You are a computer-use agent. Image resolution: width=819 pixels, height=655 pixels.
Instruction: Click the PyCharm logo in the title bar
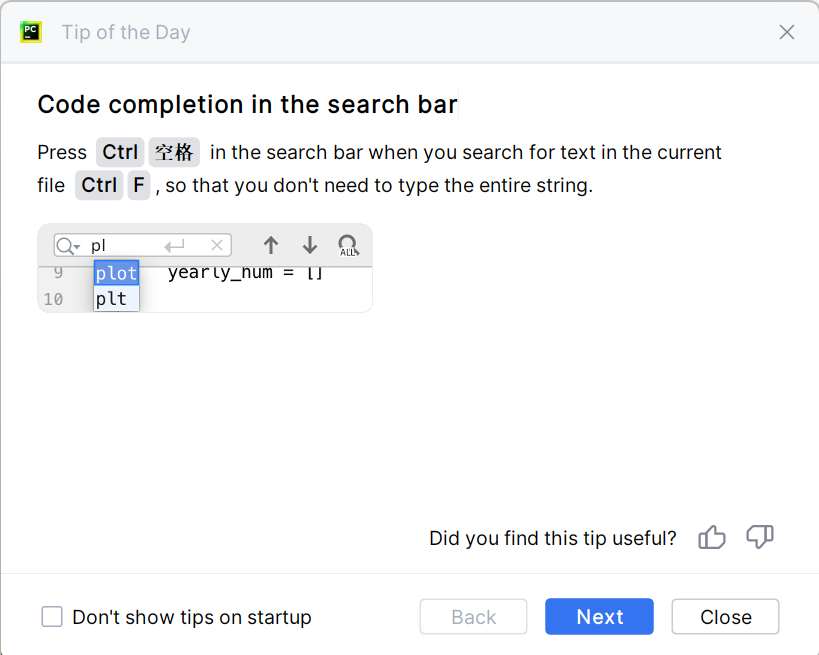click(30, 32)
